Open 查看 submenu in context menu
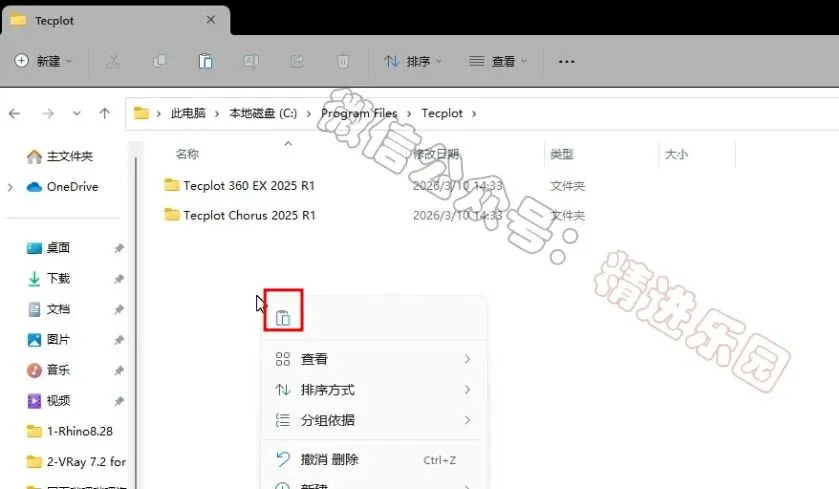The image size is (839, 489). click(373, 359)
